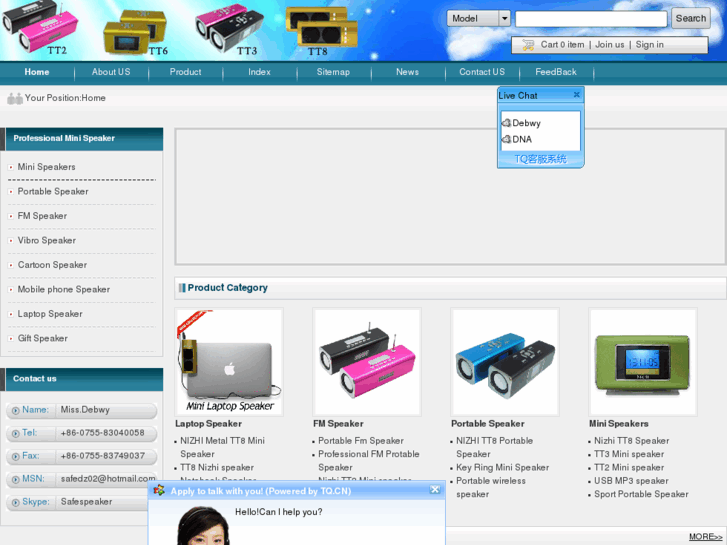Click the green mini speaker image
The height and width of the screenshot is (545, 727).
(643, 362)
